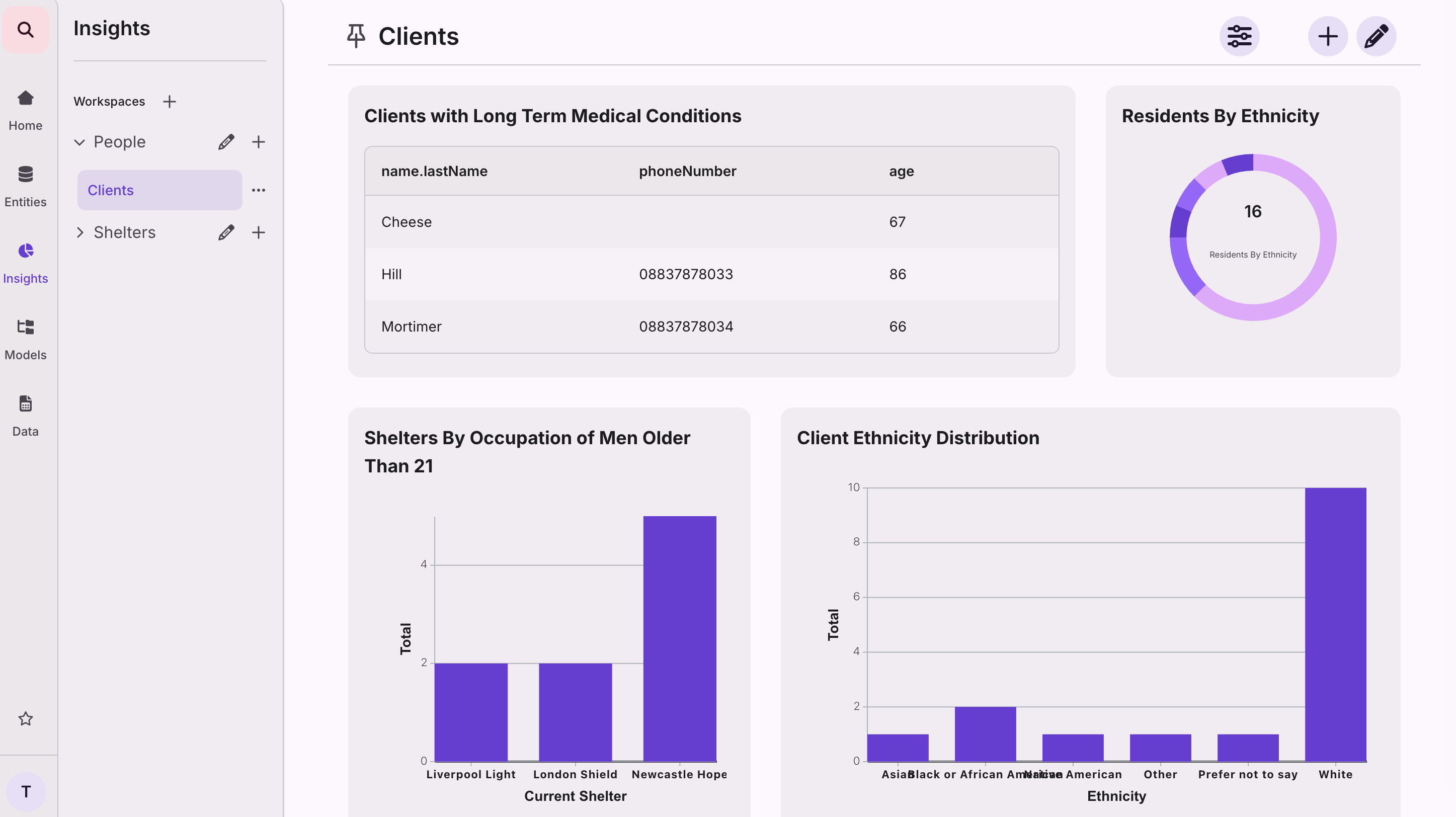
Task: Pin the Clients dashboard
Action: point(356,35)
